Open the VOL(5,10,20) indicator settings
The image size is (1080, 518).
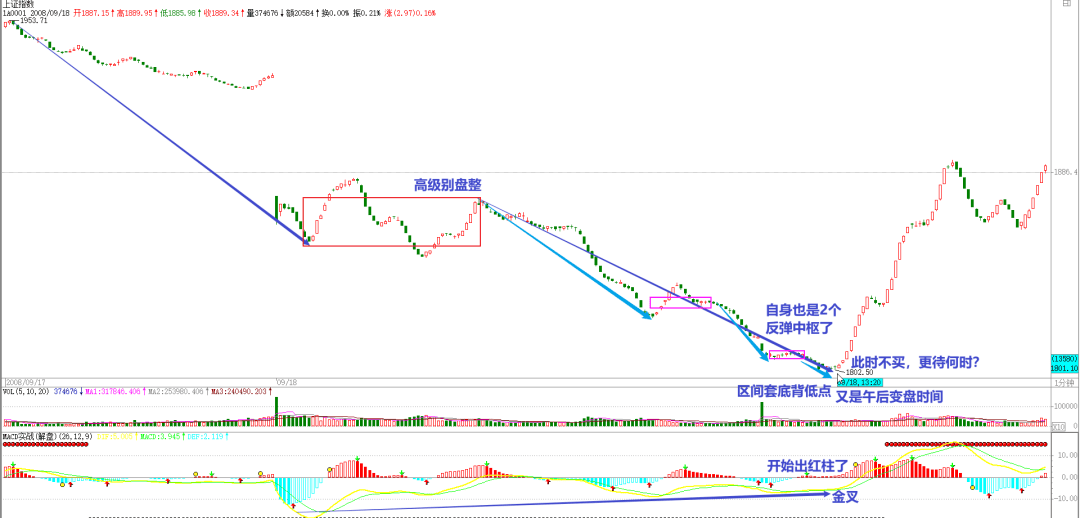coord(27,391)
